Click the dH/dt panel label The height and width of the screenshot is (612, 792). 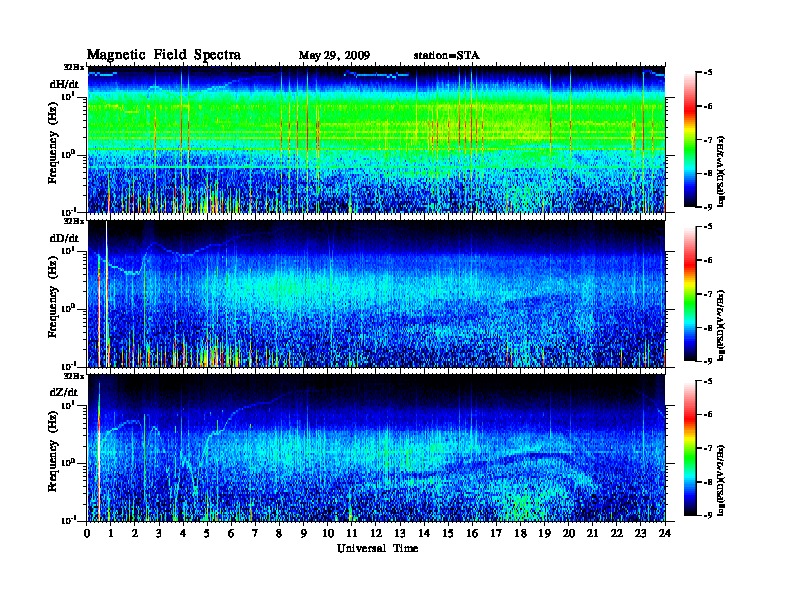pos(64,84)
